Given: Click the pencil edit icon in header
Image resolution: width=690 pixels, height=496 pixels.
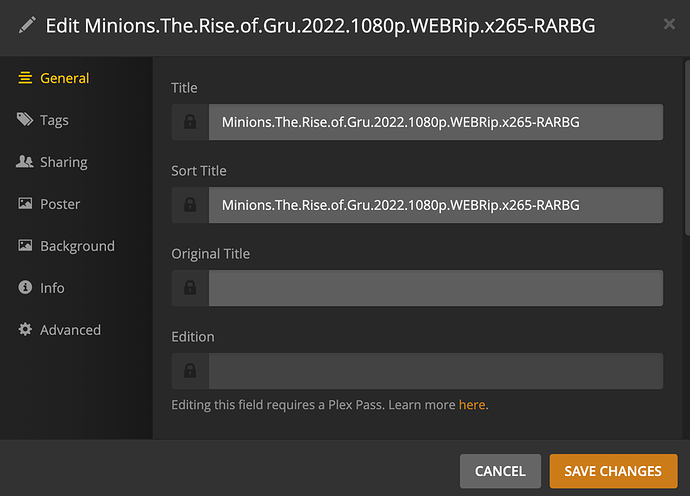Looking at the screenshot, I should point(26,25).
